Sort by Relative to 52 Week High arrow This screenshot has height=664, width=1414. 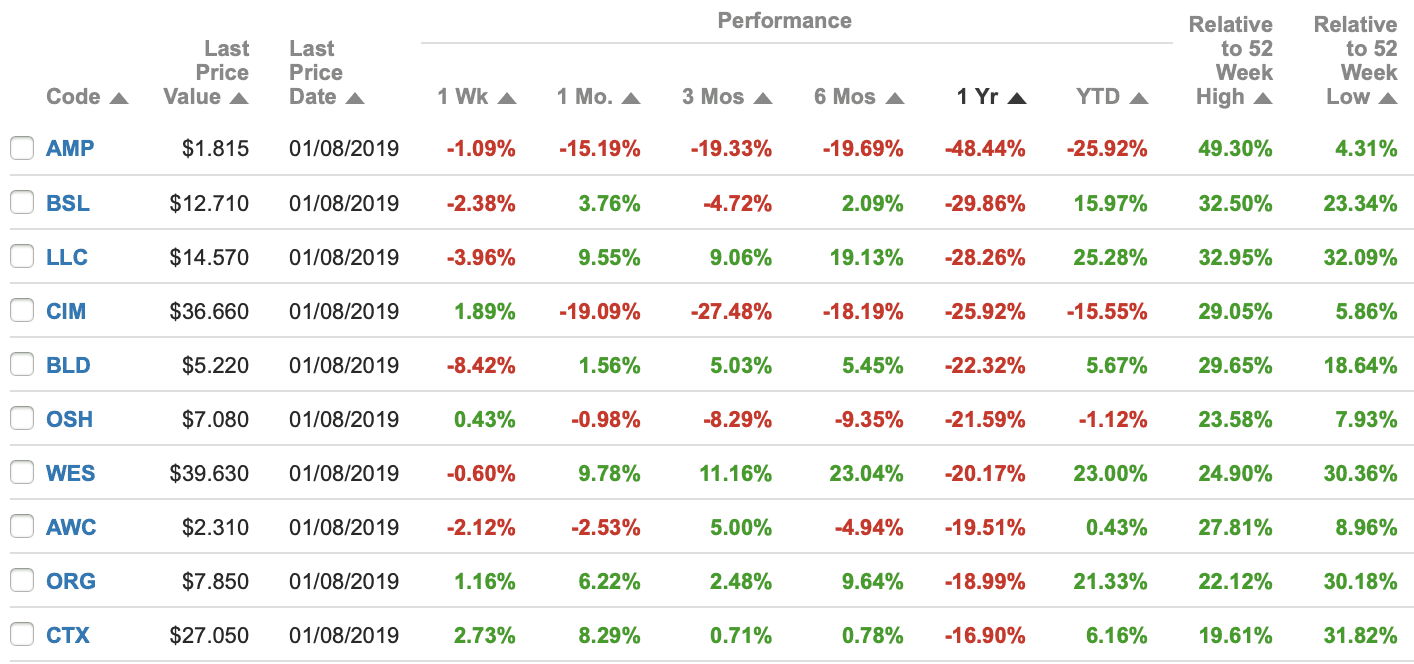click(1262, 98)
